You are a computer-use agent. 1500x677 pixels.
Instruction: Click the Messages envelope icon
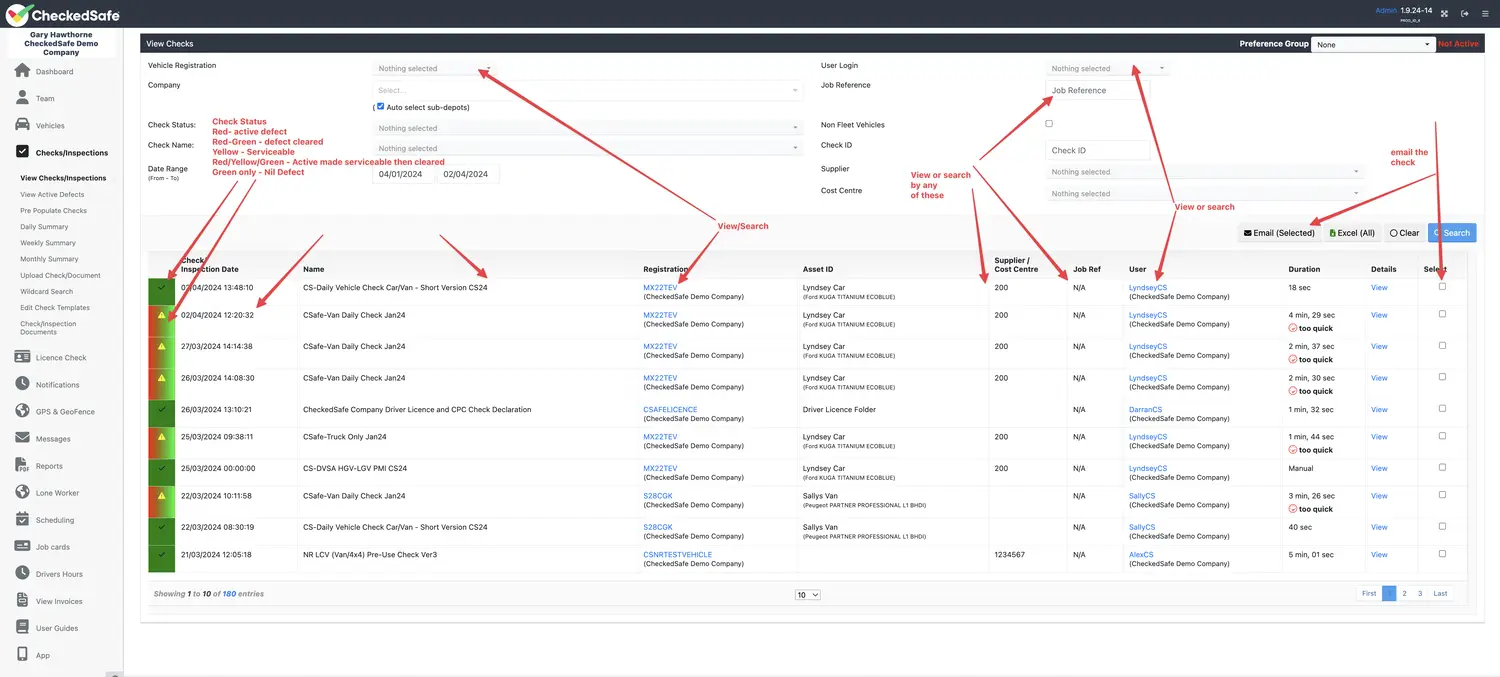(x=22, y=438)
